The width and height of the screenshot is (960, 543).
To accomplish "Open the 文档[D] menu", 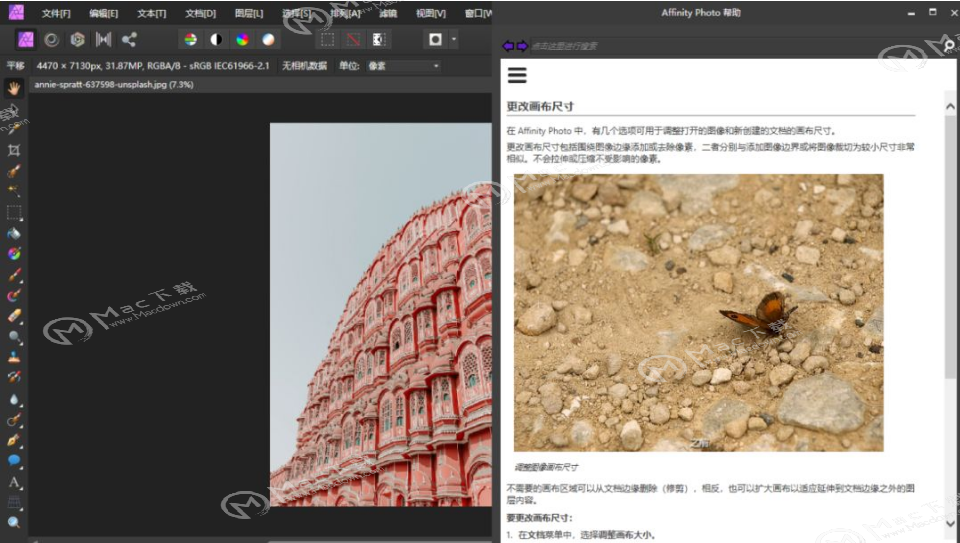I will click(x=200, y=13).
